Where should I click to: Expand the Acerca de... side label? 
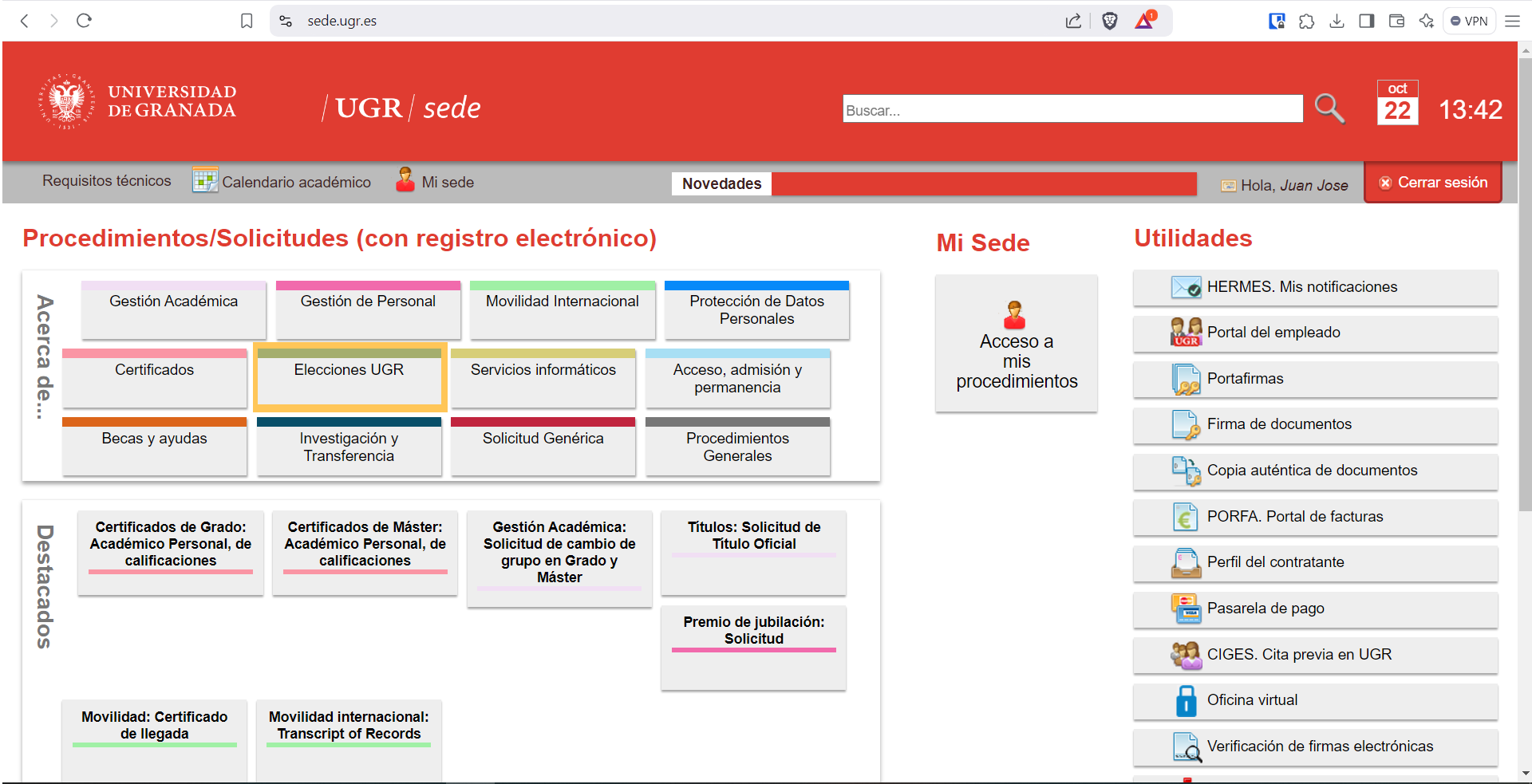45,357
